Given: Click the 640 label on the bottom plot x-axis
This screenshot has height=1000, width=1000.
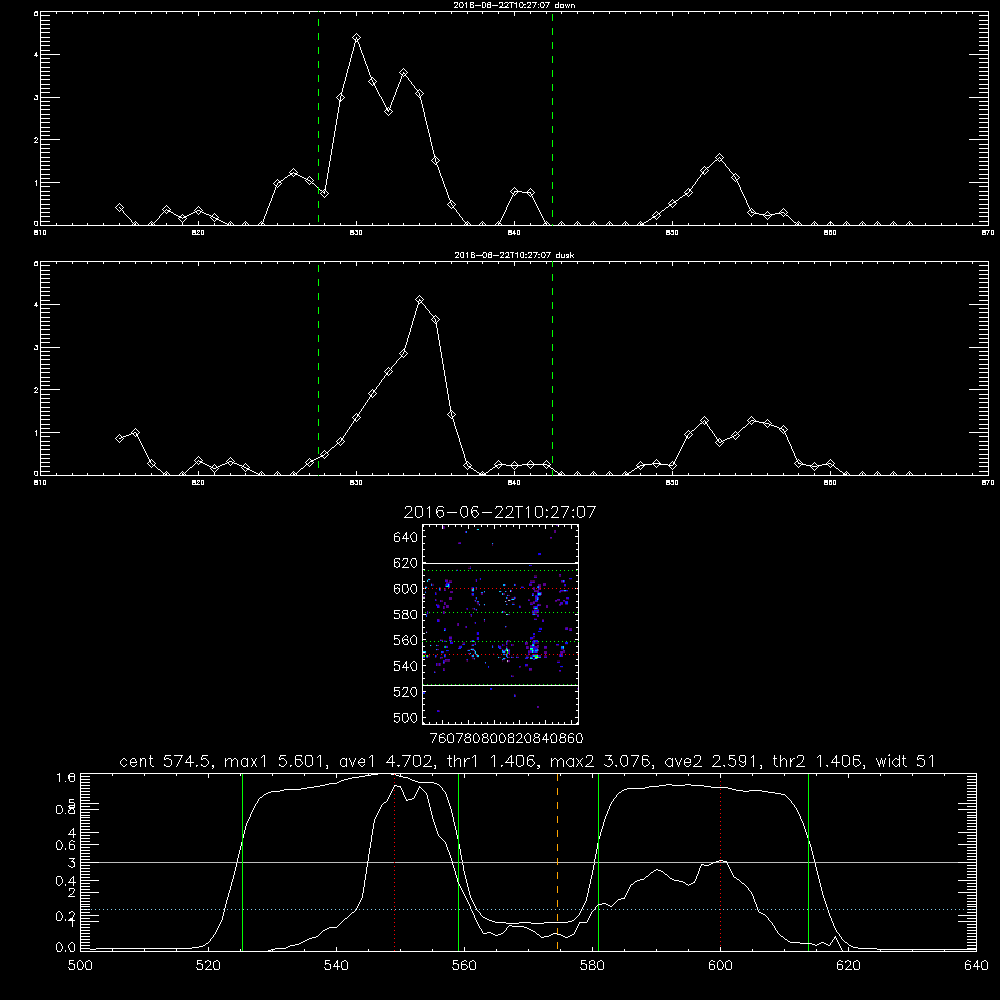Looking at the screenshot, I should click(976, 966).
